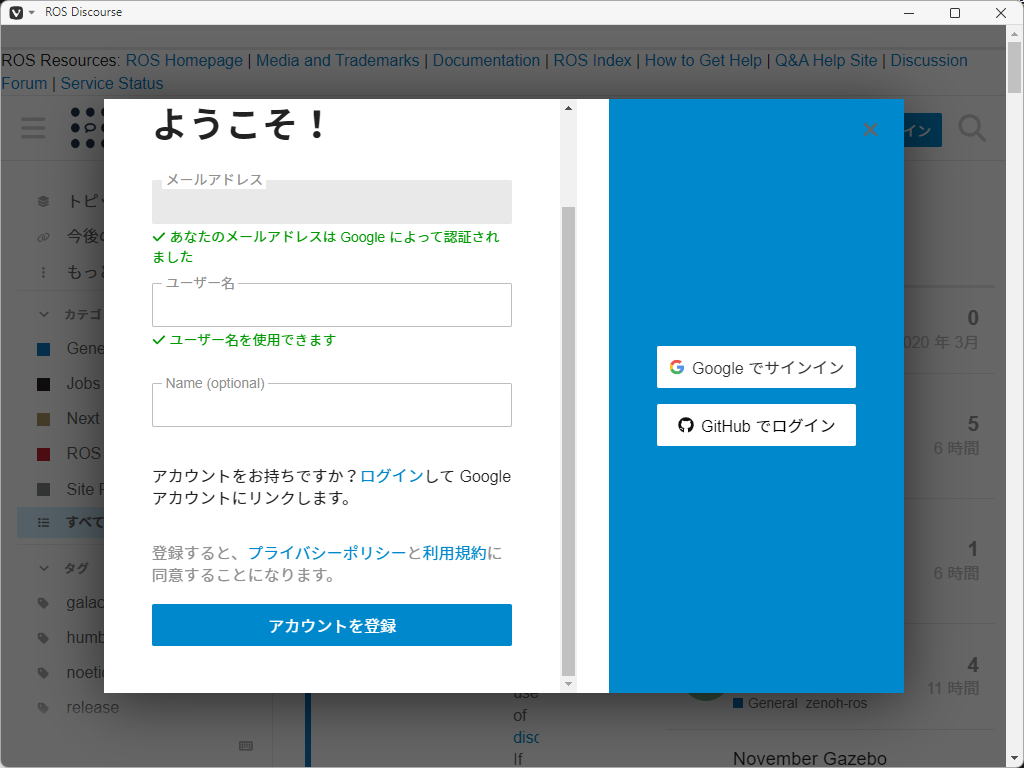1024x768 pixels.
Task: Select the Next category brown square
Action: point(44,419)
